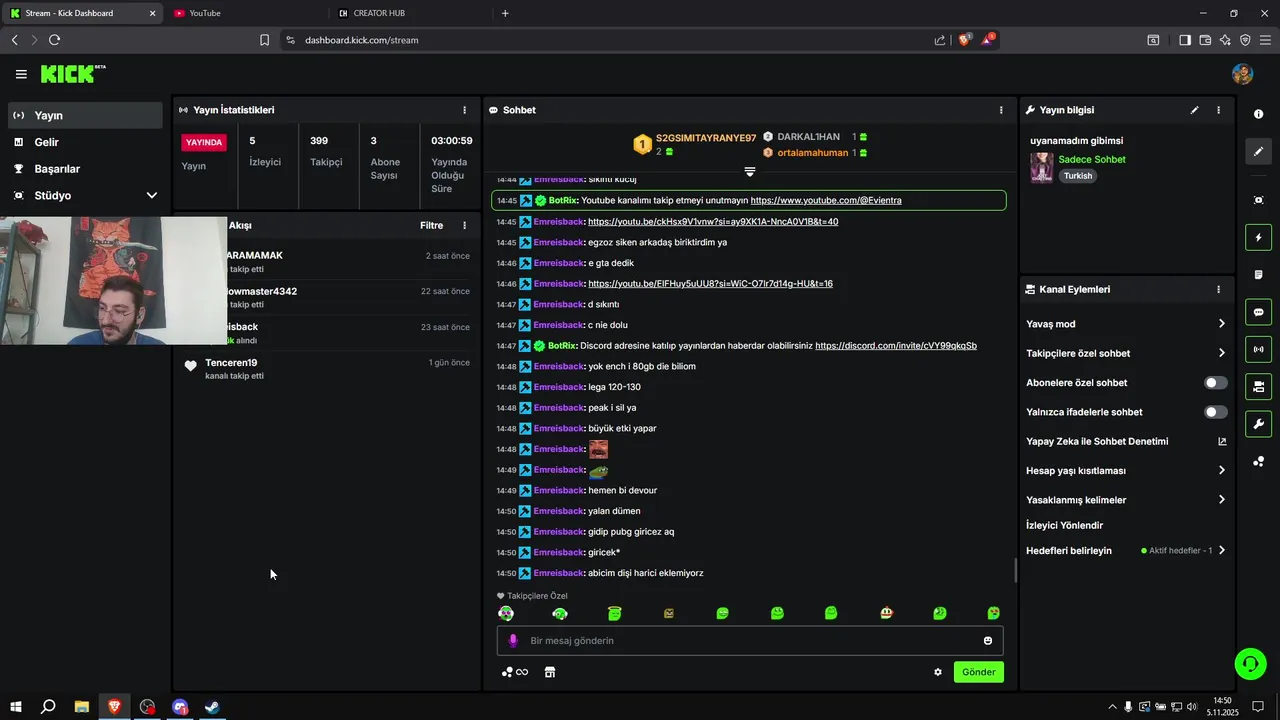
Task: Open the user profile avatar menu
Action: [x=1242, y=74]
